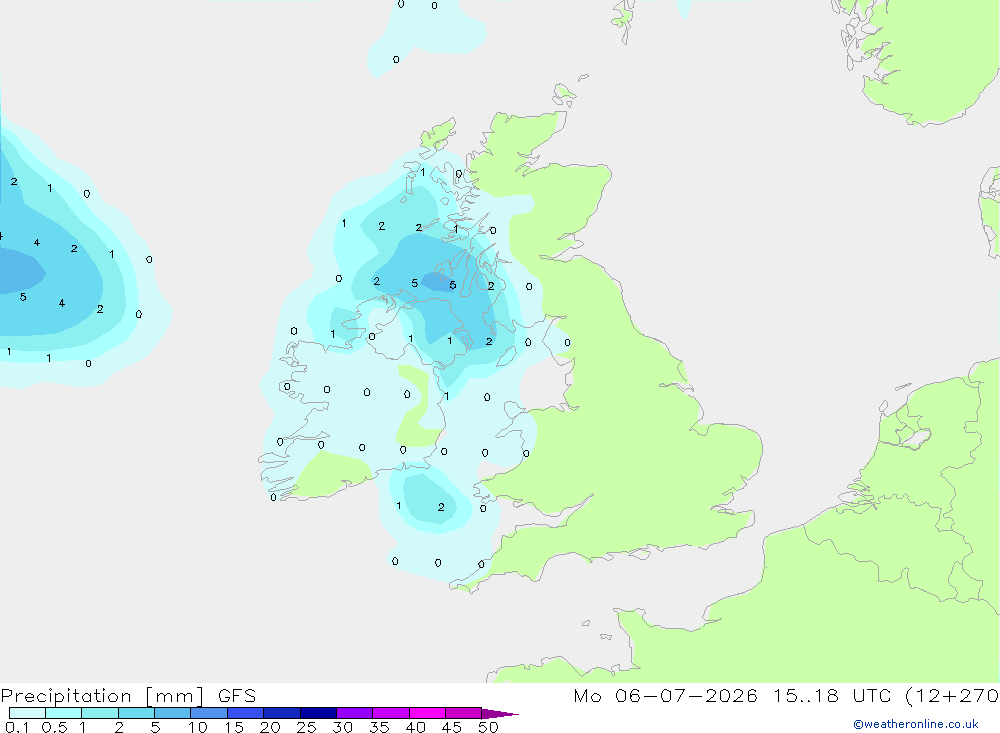The height and width of the screenshot is (733, 1000).
Task: Click the legend label '20'
Action: click(270, 727)
